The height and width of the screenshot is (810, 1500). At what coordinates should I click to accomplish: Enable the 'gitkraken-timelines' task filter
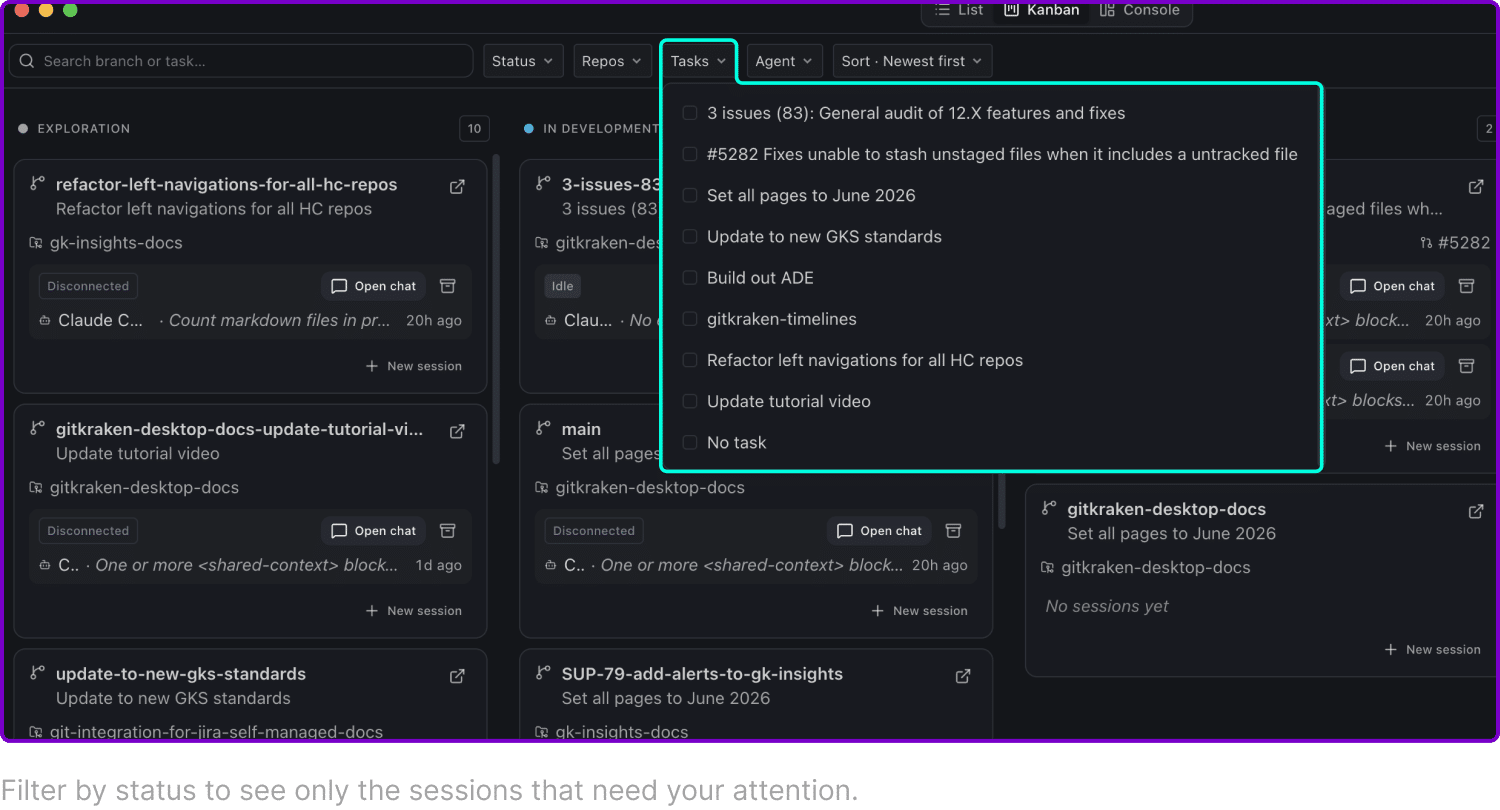tap(690, 319)
